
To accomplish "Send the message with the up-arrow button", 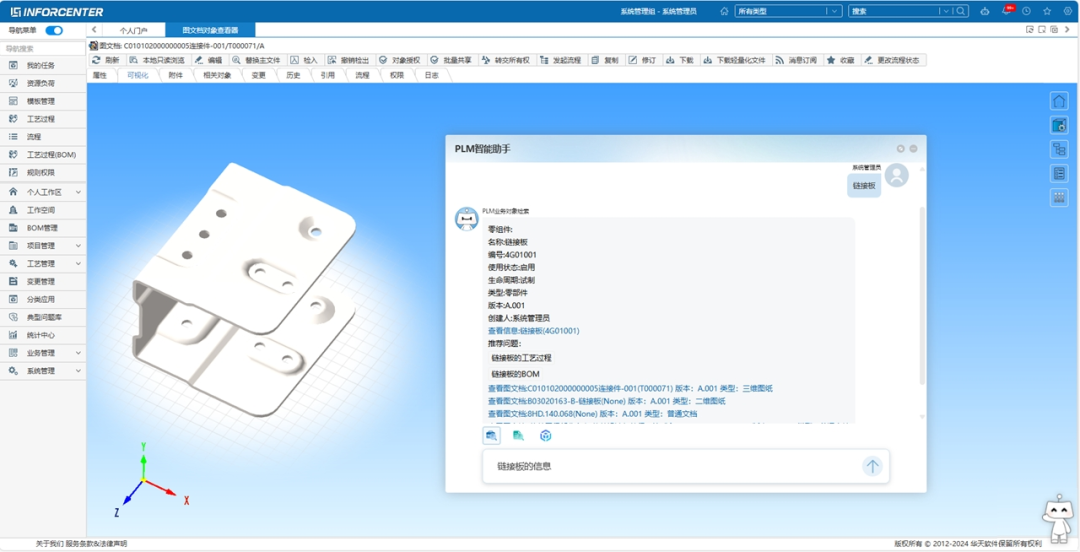I will click(x=873, y=467).
